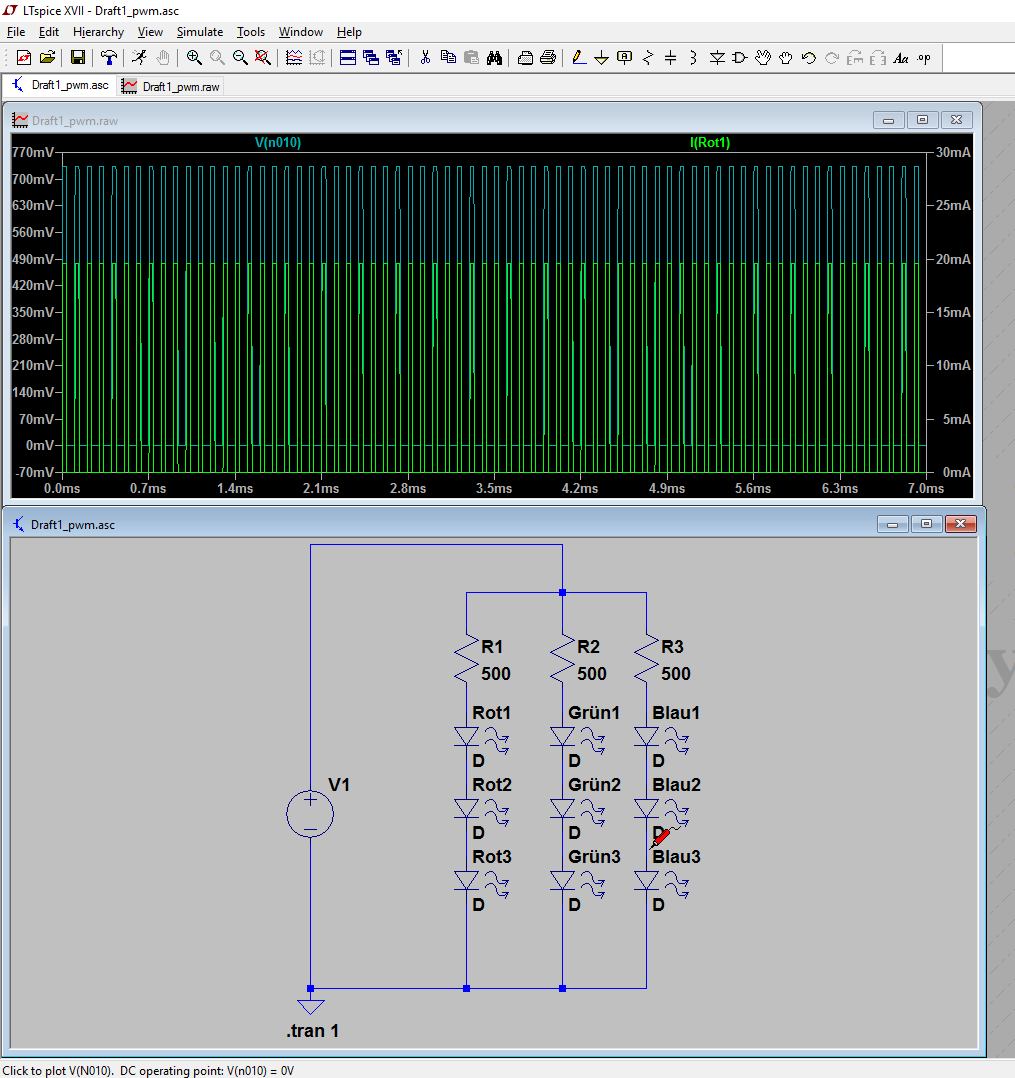Select the SPICE Directive .op tool
This screenshot has width=1015, height=1078.
click(x=924, y=58)
